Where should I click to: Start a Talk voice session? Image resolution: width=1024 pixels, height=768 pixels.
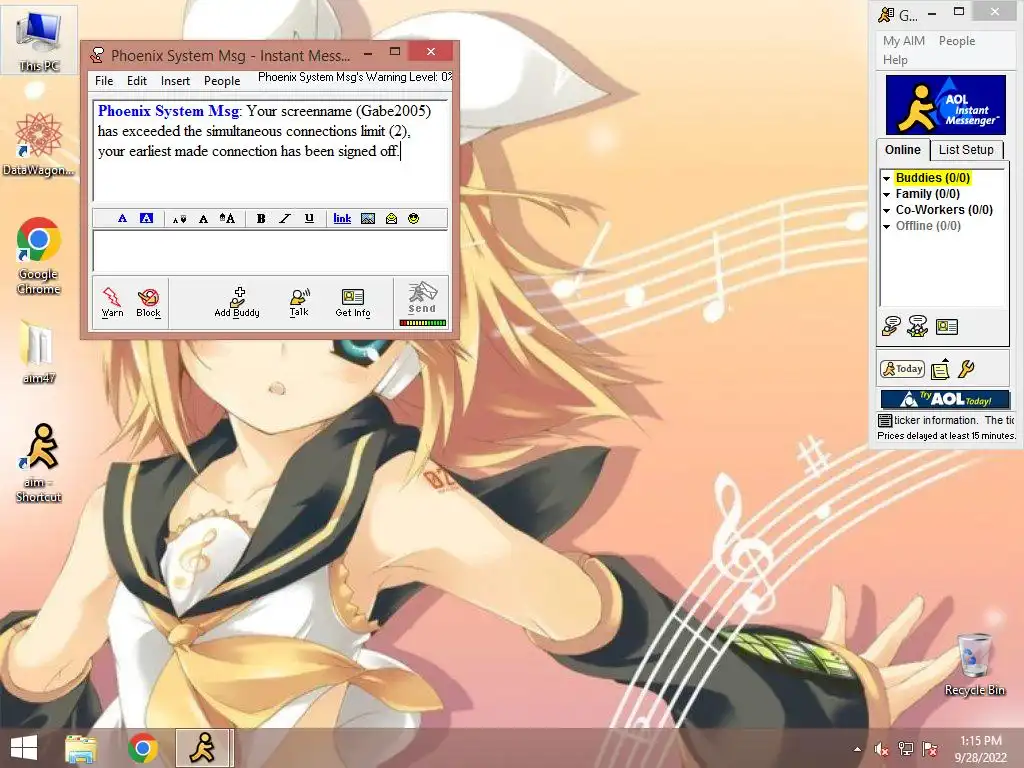[299, 303]
